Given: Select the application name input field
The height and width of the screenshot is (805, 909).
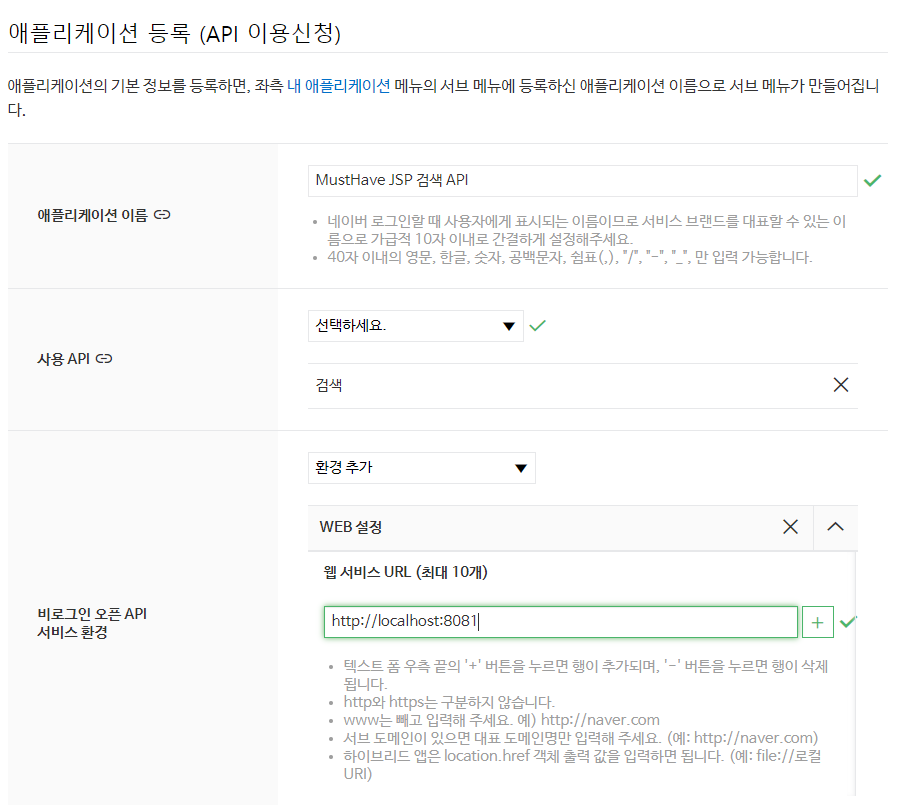Looking at the screenshot, I should coord(580,180).
